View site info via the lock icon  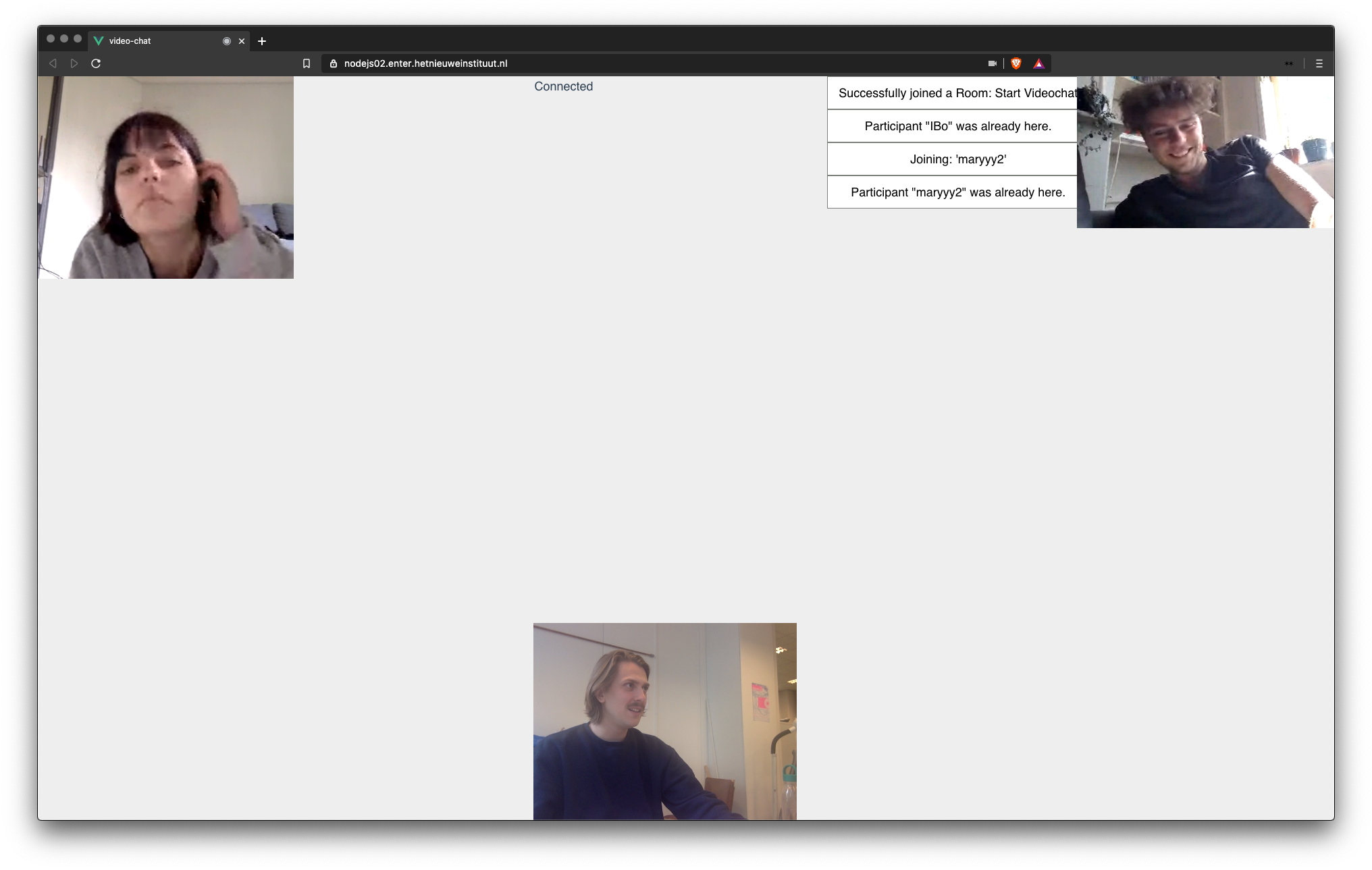point(334,63)
